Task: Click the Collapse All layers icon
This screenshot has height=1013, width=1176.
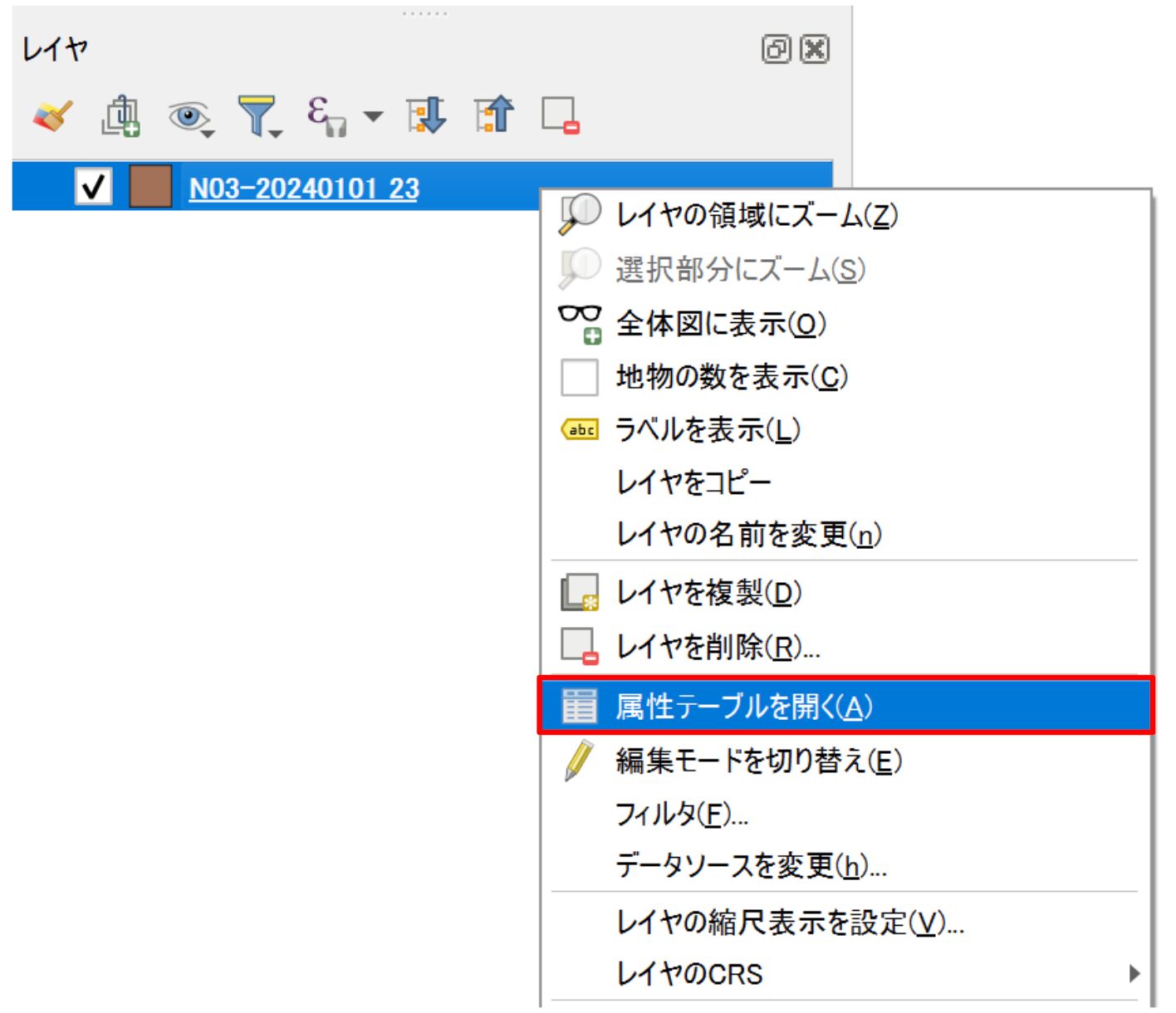Action: [494, 115]
